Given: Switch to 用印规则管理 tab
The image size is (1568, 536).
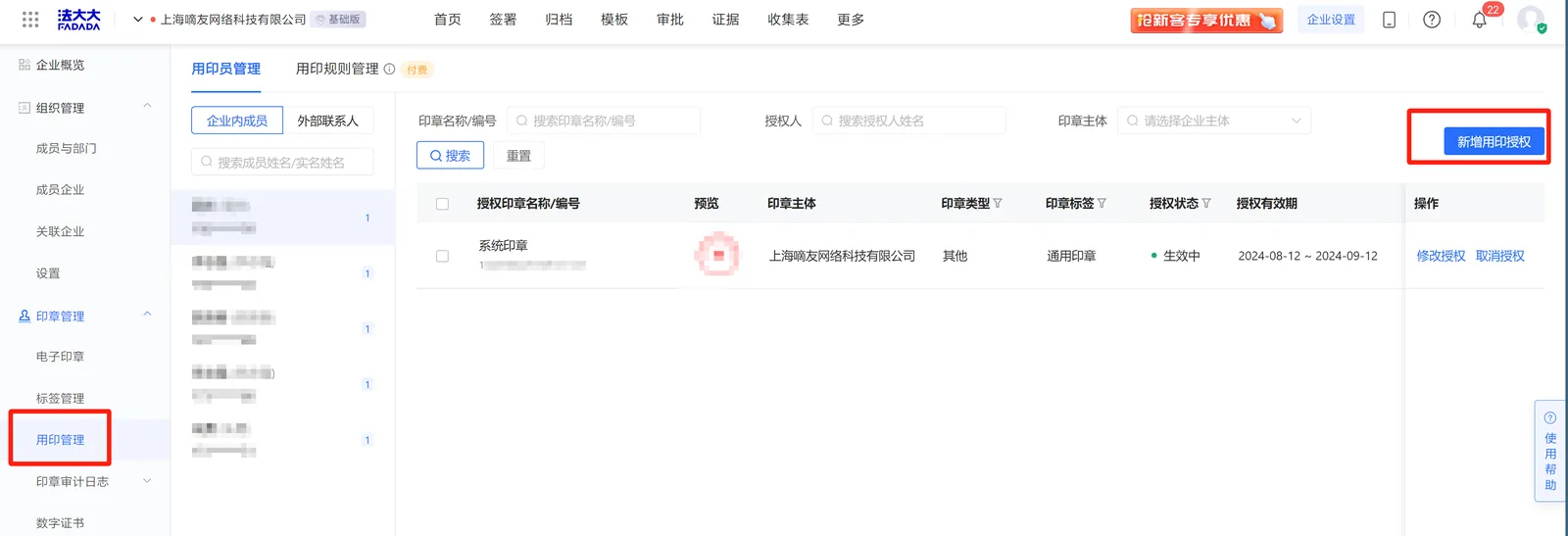Looking at the screenshot, I should [x=337, y=69].
